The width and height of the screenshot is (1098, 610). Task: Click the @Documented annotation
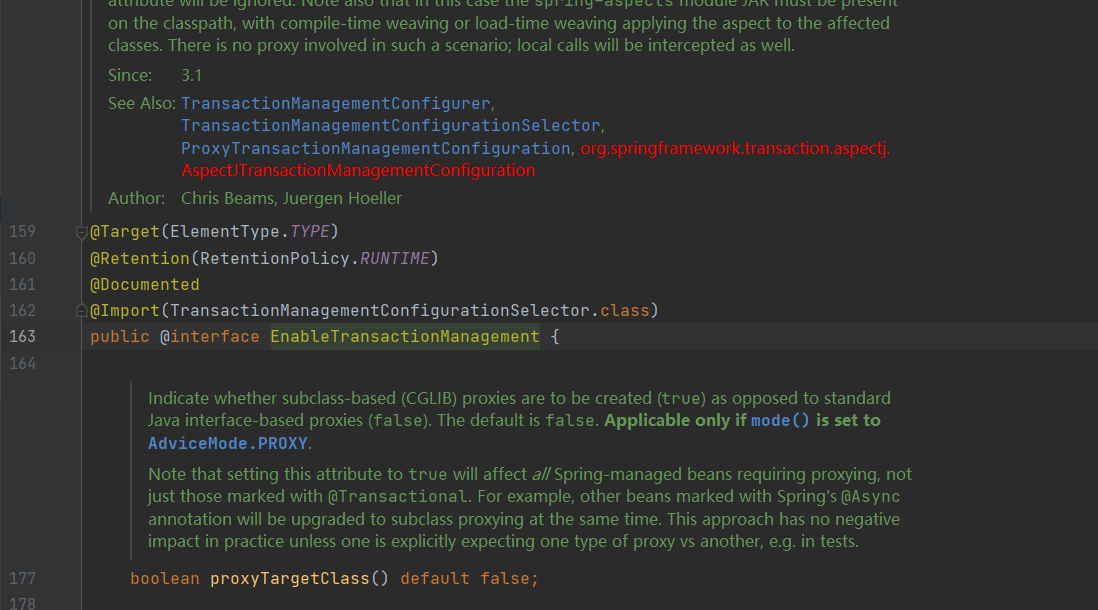point(145,284)
